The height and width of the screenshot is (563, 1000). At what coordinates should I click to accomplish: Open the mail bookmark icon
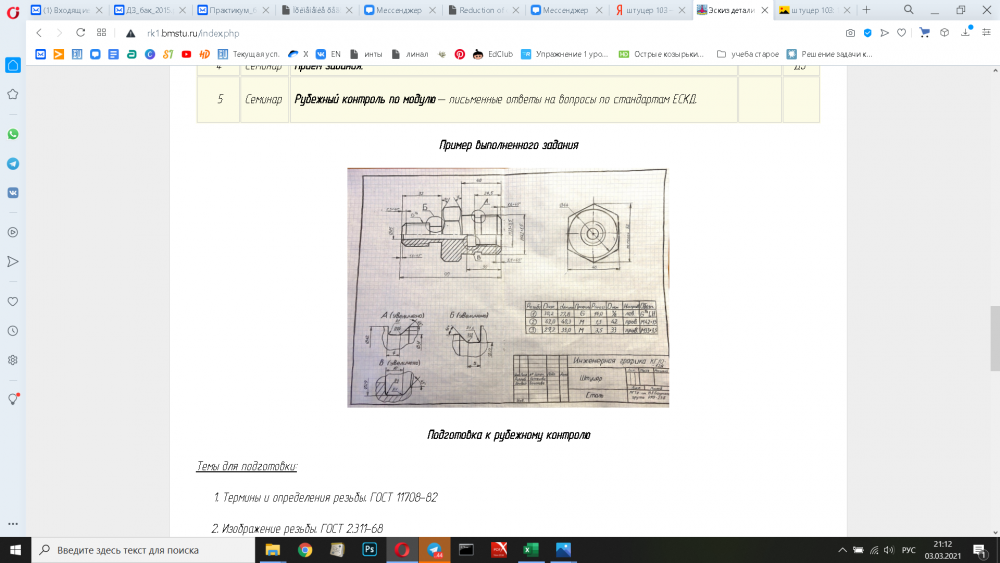point(40,54)
